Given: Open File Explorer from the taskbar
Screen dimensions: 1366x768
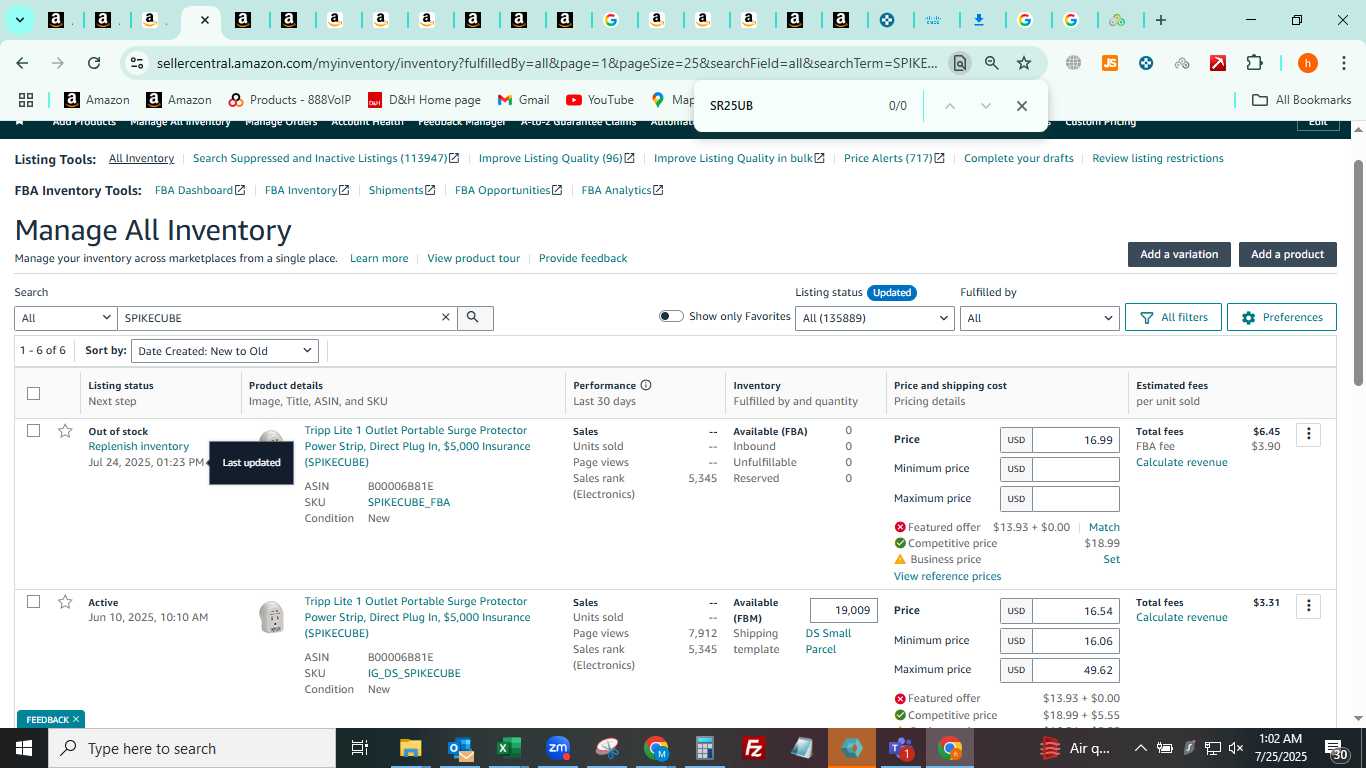Looking at the screenshot, I should point(410,748).
